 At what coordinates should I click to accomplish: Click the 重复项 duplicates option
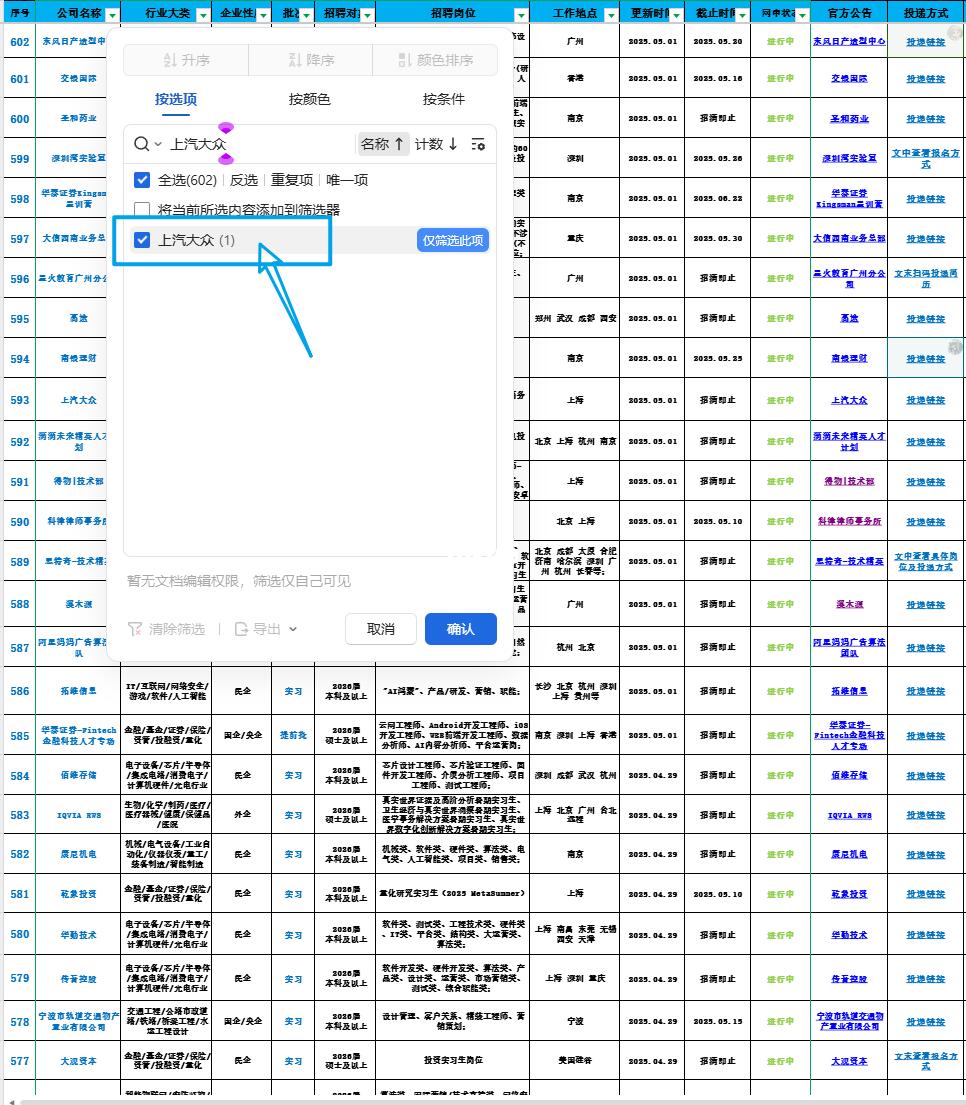(292, 180)
